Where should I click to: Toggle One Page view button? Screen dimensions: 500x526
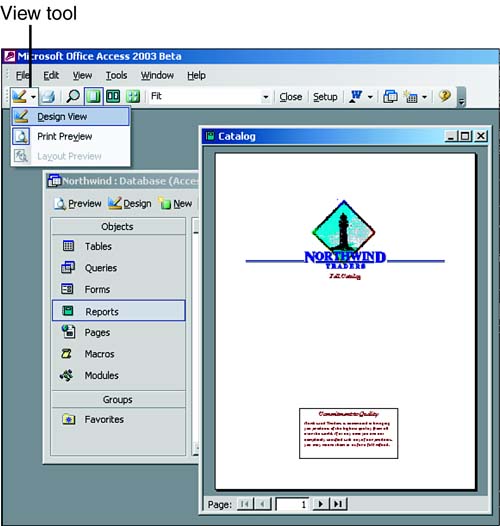pos(93,97)
